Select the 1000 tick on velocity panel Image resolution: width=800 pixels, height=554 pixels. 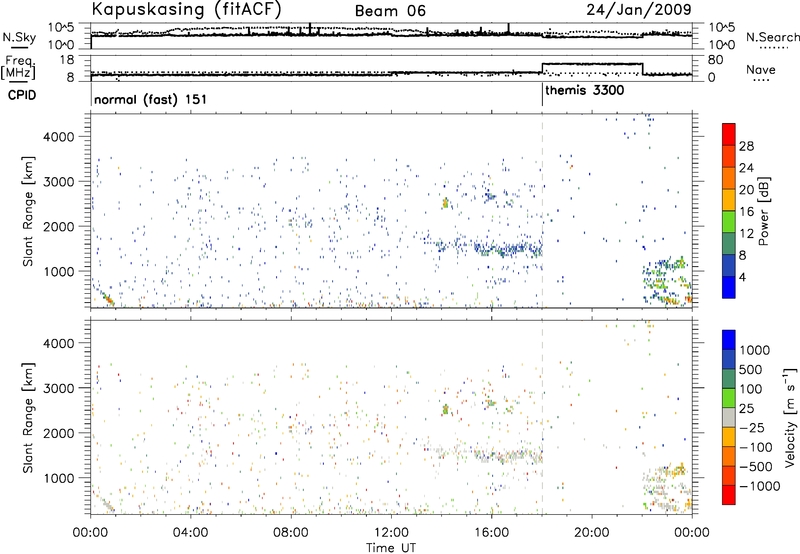pyautogui.click(x=59, y=478)
